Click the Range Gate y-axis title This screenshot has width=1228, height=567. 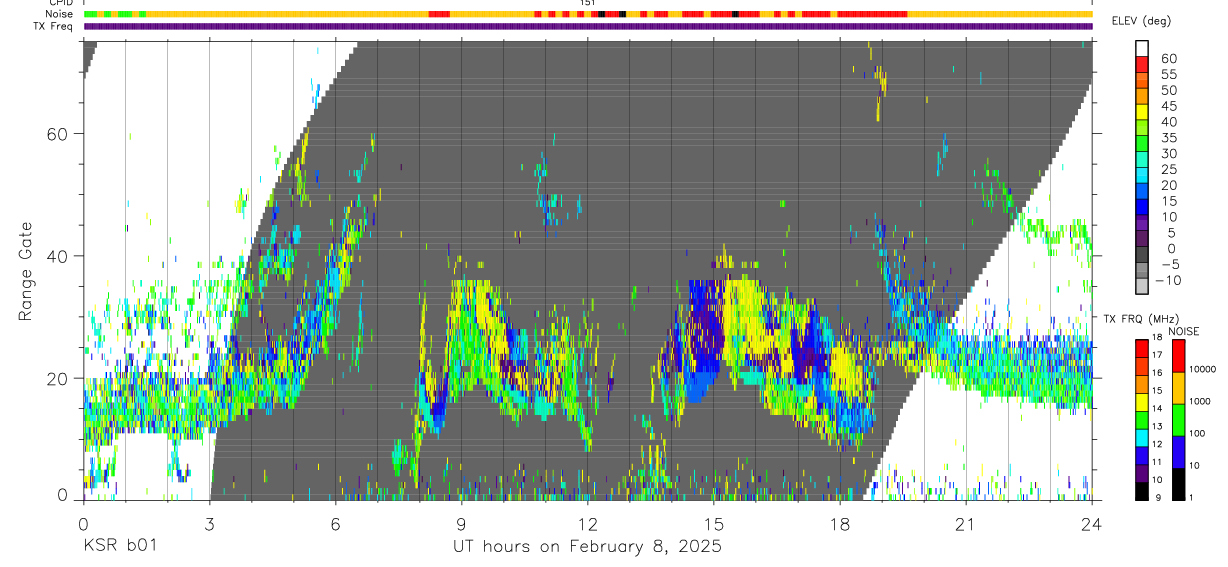[25, 271]
